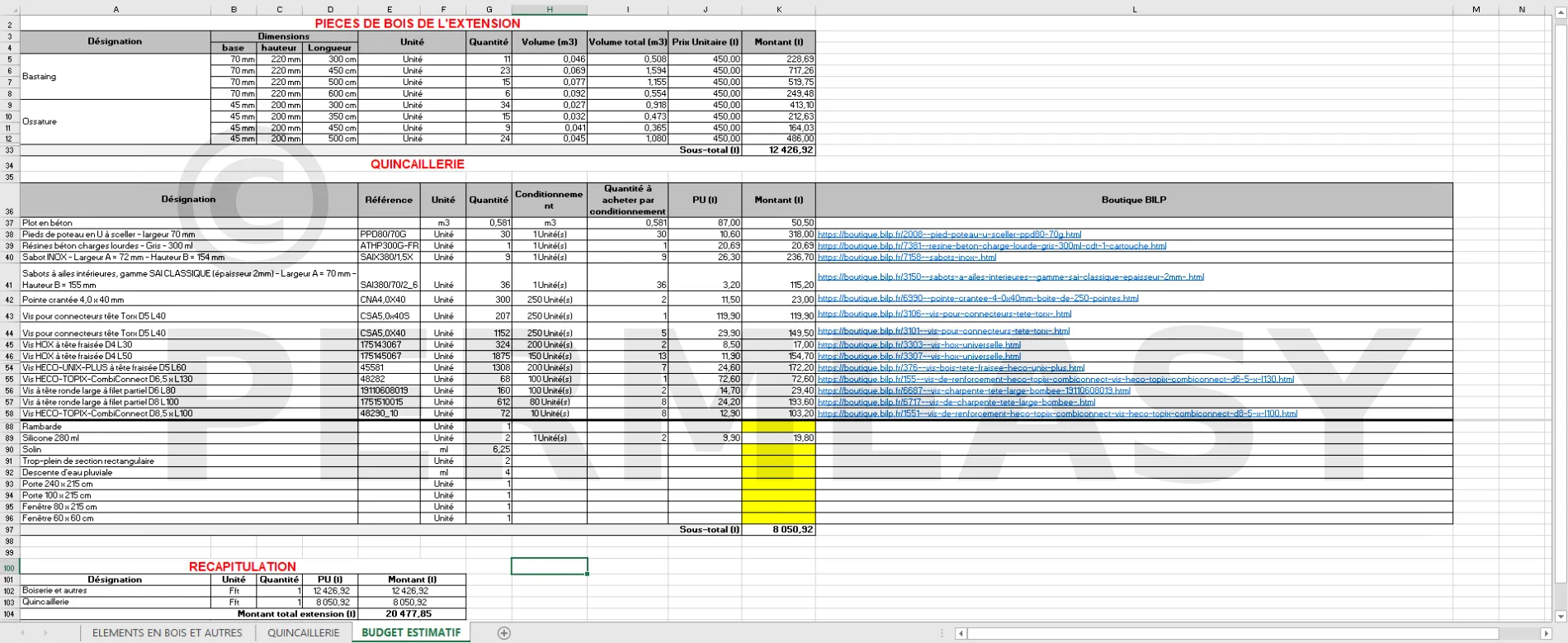Click the Boutique BILP column header cell

click(x=1134, y=200)
